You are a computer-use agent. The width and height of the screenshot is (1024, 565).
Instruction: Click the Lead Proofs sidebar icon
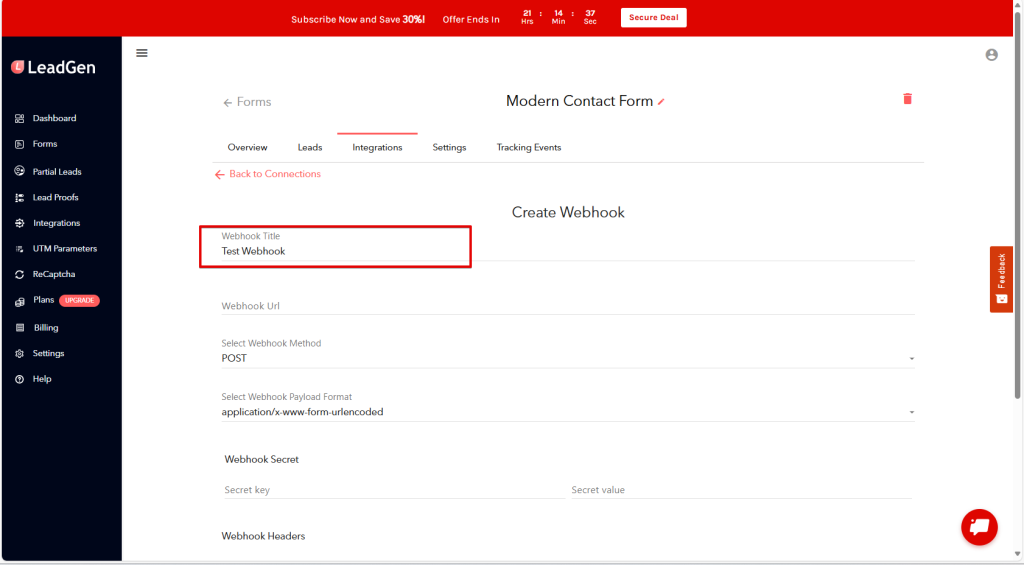click(19, 198)
